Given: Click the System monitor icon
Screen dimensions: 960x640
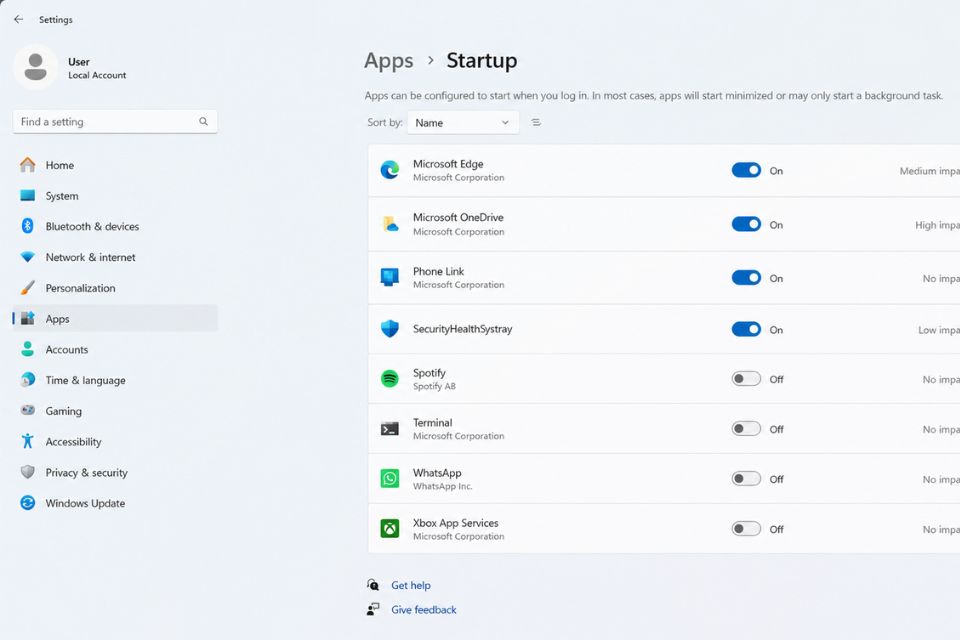Looking at the screenshot, I should [x=28, y=195].
